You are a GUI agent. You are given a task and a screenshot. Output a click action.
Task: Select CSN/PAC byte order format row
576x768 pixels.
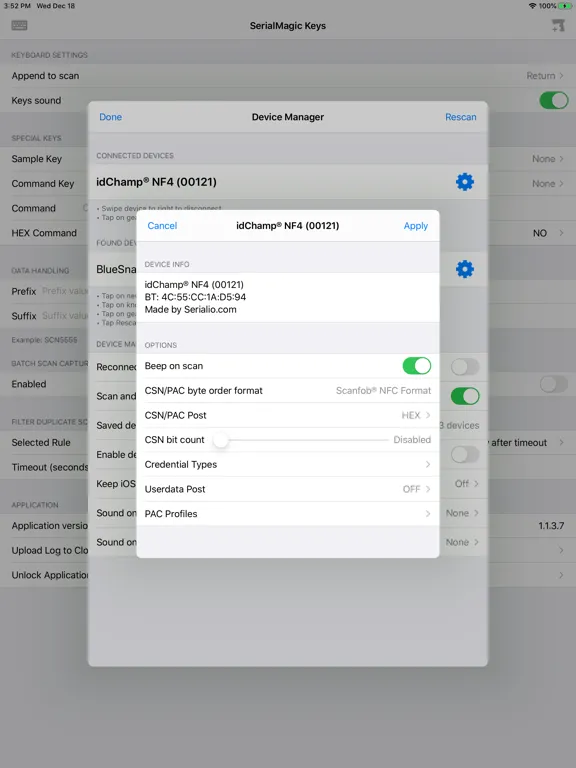coord(288,391)
